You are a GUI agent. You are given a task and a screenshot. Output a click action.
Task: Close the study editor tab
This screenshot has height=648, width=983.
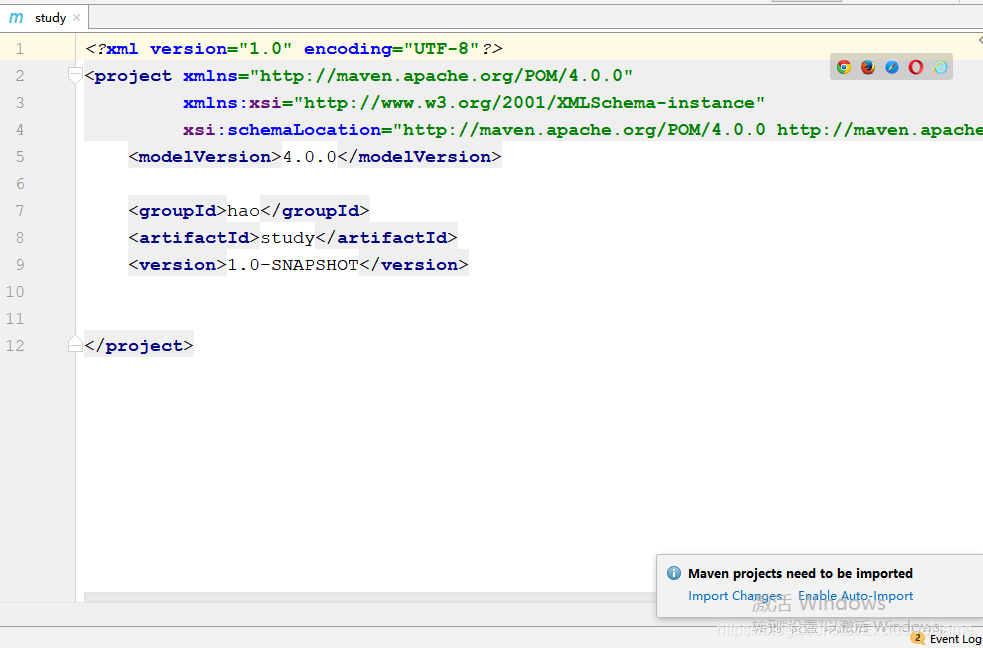pyautogui.click(x=76, y=18)
